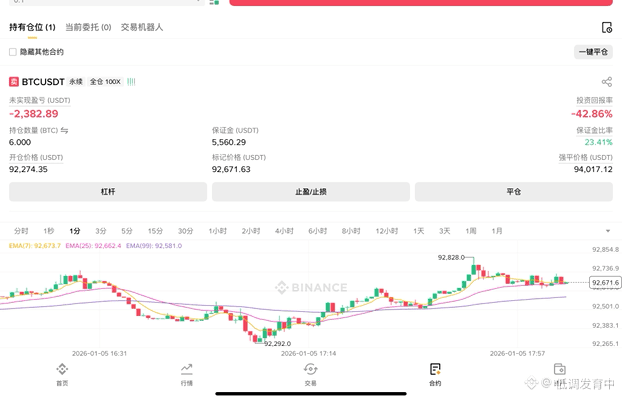Tap the 未实现盈亏 (USDT) label
This screenshot has width=622, height=400.
40,100
